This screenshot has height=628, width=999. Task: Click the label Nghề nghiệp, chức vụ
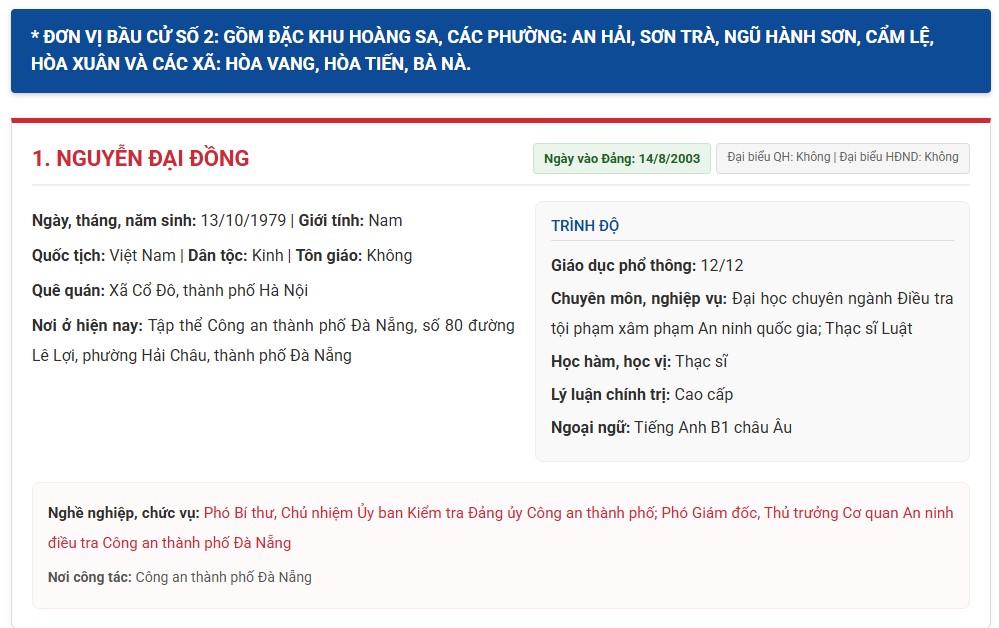point(124,513)
